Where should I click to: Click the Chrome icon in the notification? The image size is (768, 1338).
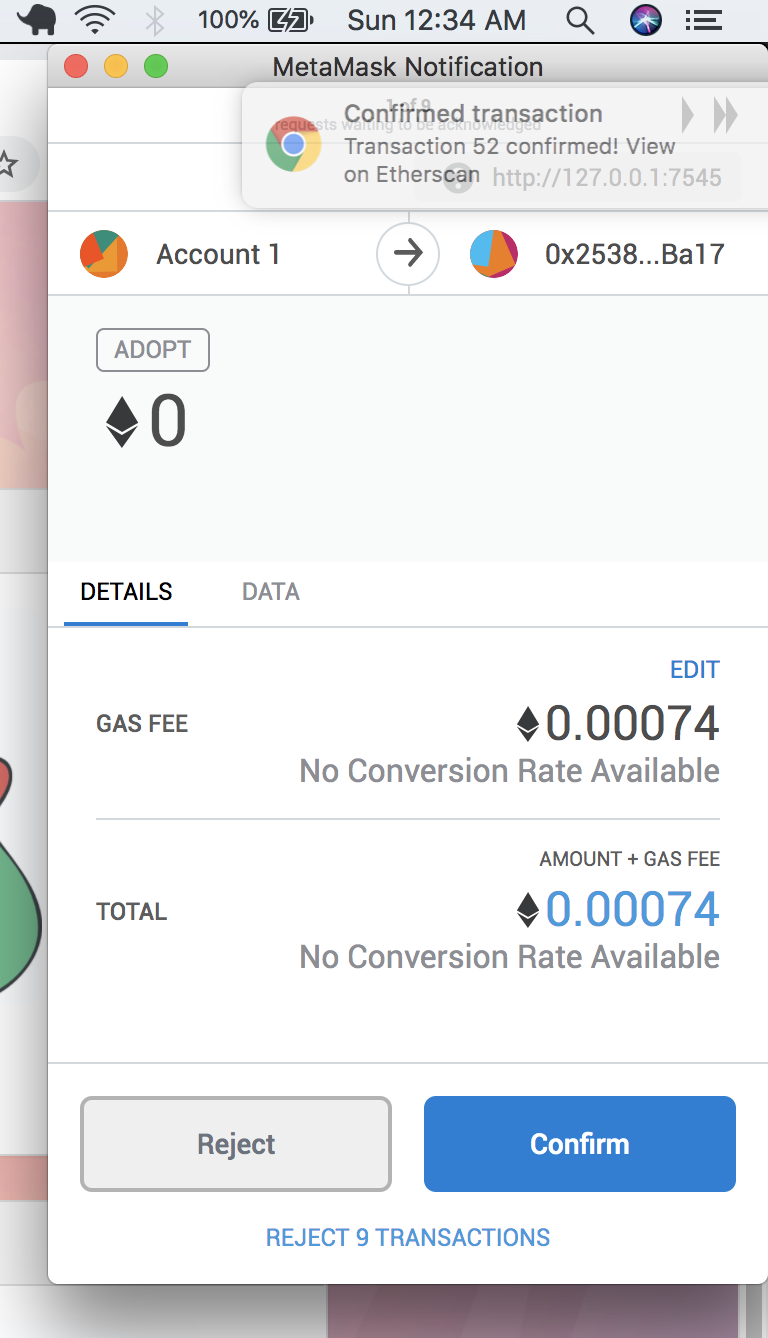point(293,145)
